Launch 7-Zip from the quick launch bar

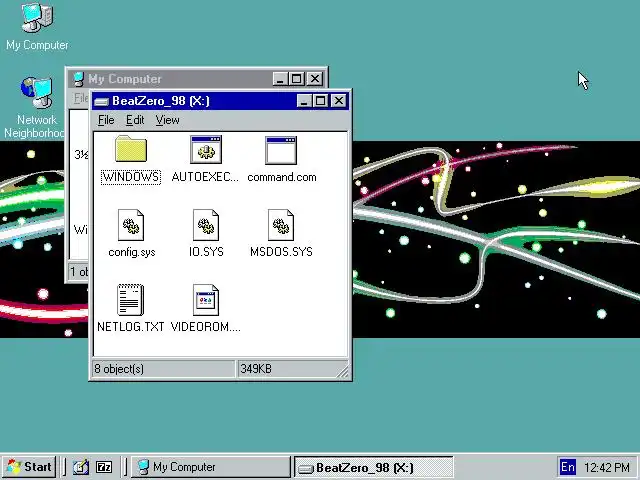coord(104,467)
